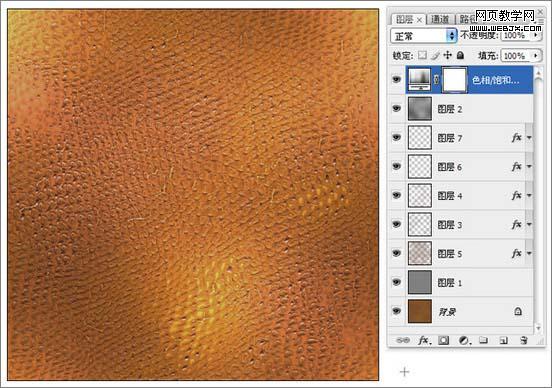Select layer name 图层 1

[x=450, y=282]
